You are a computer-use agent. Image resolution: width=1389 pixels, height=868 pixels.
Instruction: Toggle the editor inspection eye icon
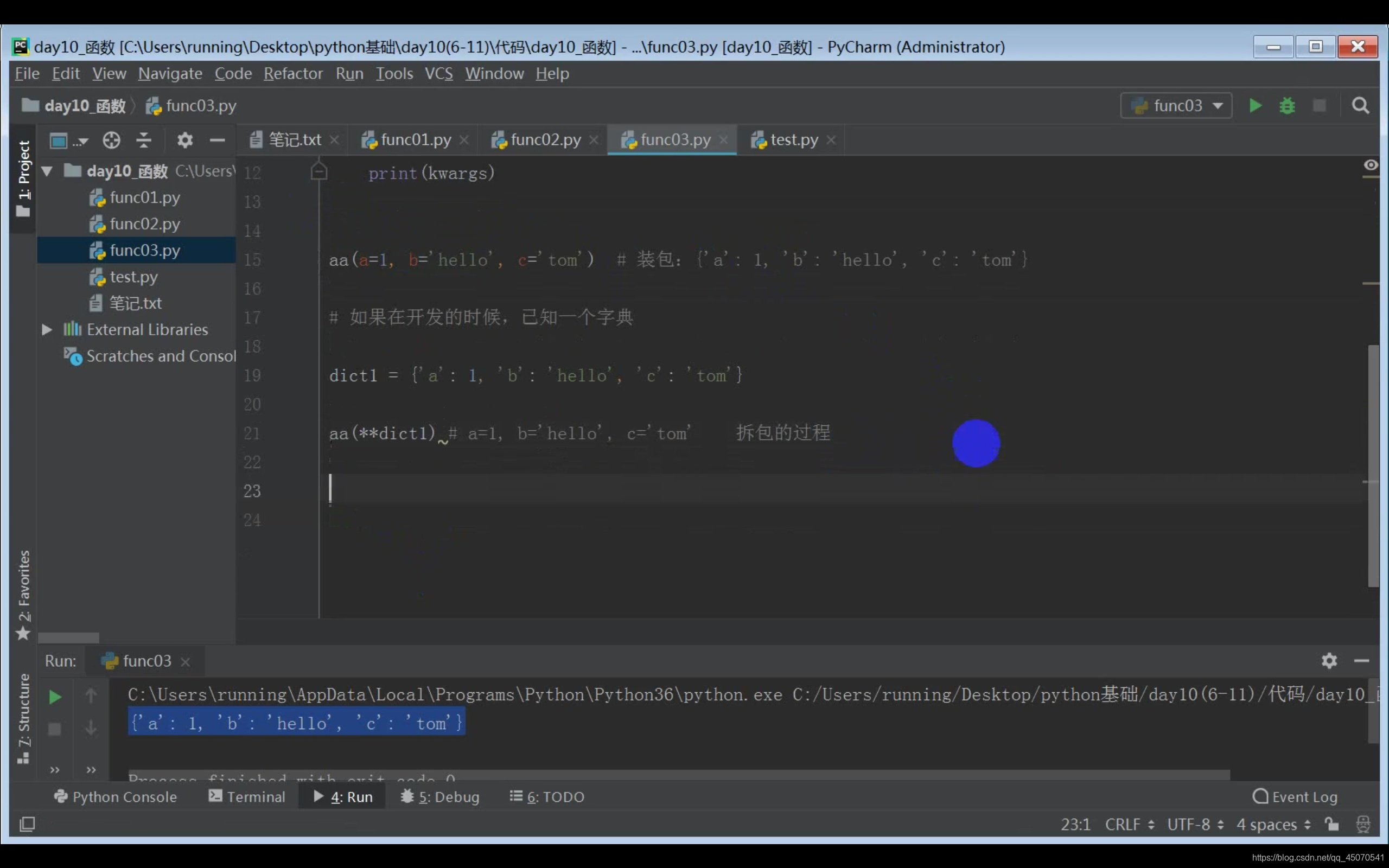(x=1370, y=165)
